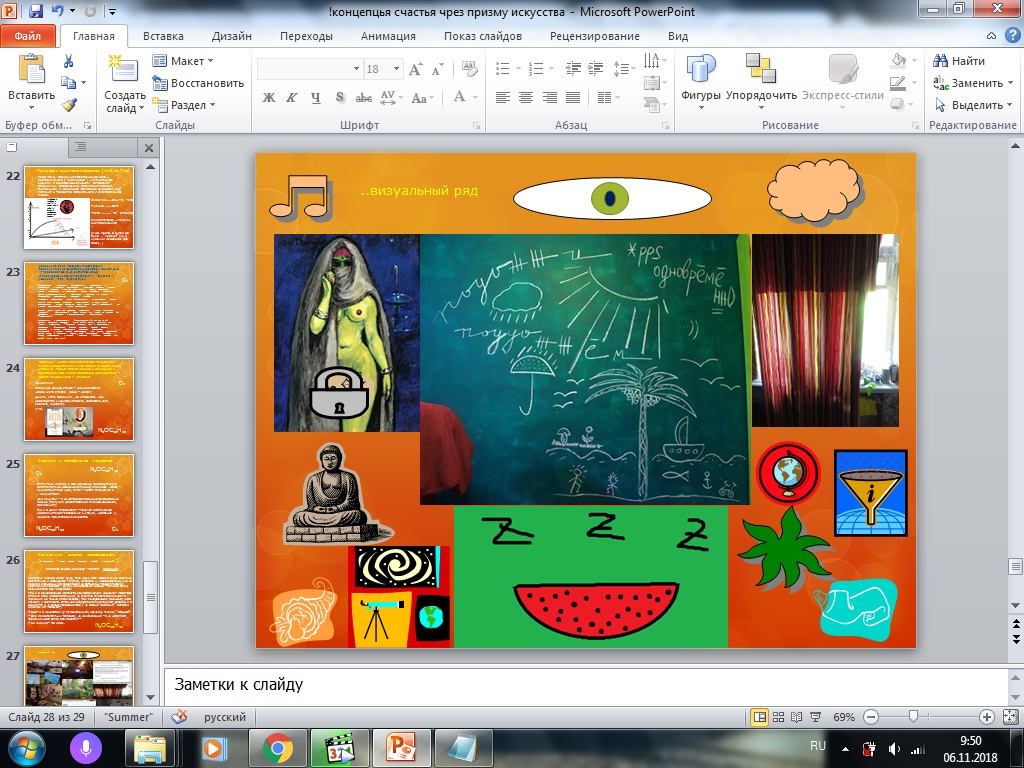Toggle Italic (К) formatting
Viewport: 1024px width, 768px height.
point(292,98)
